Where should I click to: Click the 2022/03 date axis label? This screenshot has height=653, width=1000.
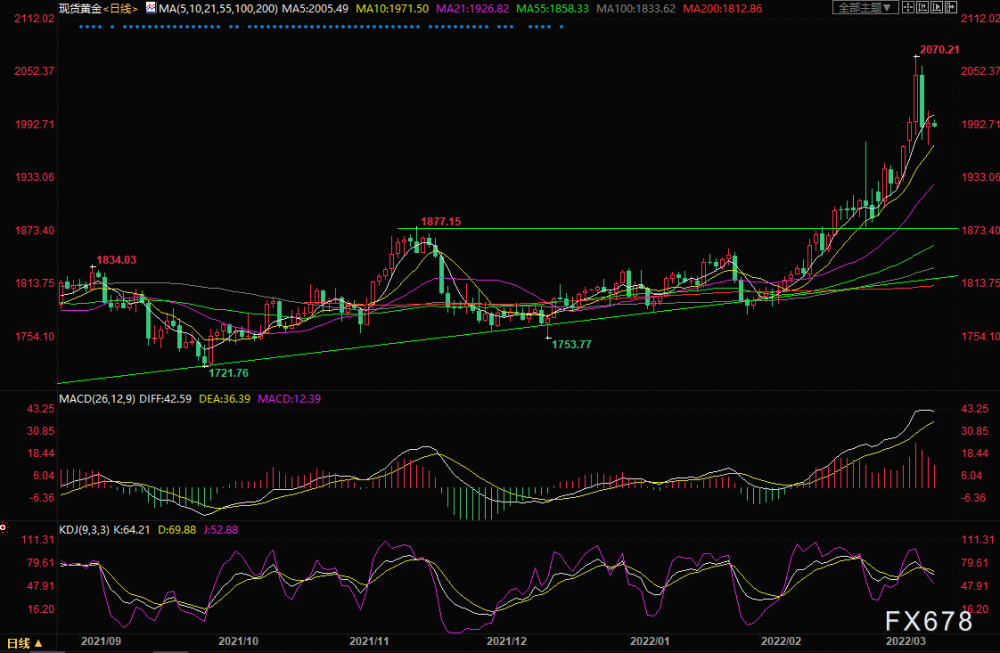[x=906, y=640]
